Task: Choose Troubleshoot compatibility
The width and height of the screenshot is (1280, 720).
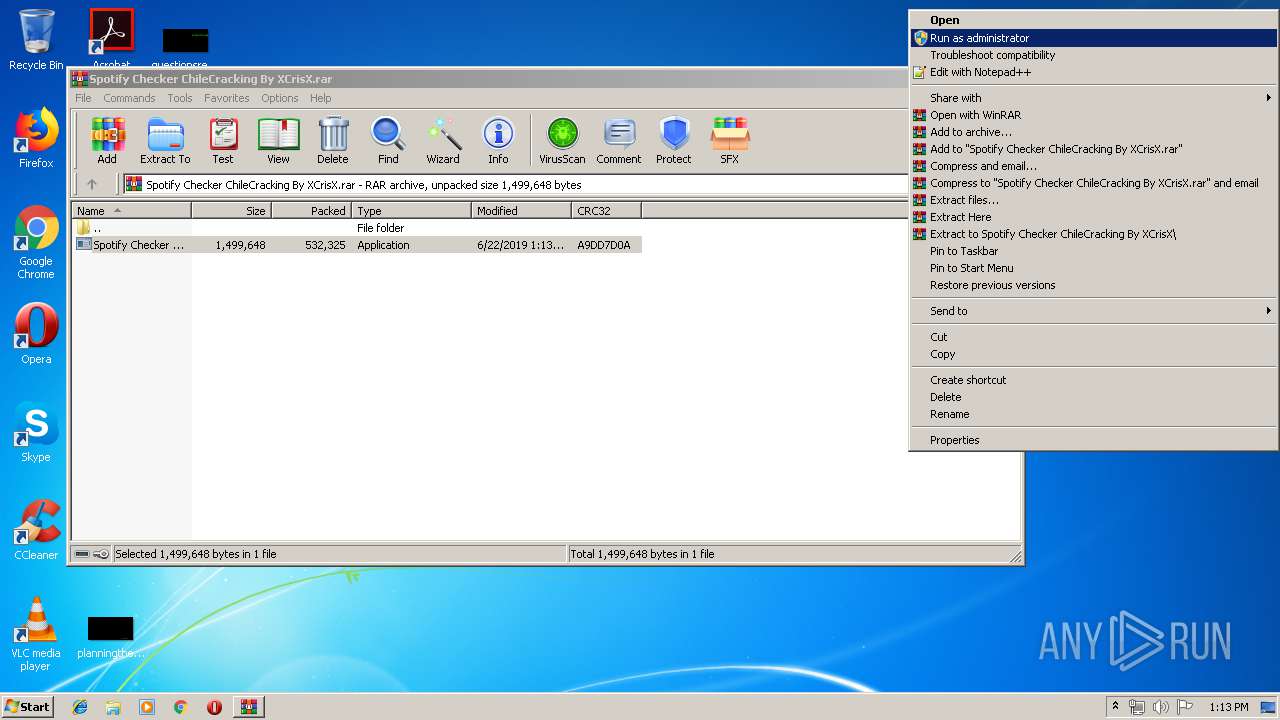Action: click(x=1093, y=55)
